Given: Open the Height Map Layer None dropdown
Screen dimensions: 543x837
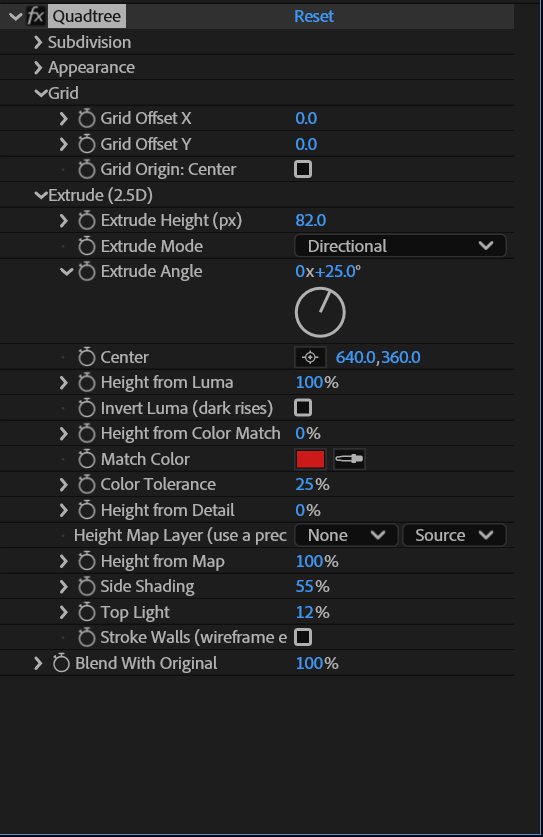Looking at the screenshot, I should pyautogui.click(x=346, y=535).
